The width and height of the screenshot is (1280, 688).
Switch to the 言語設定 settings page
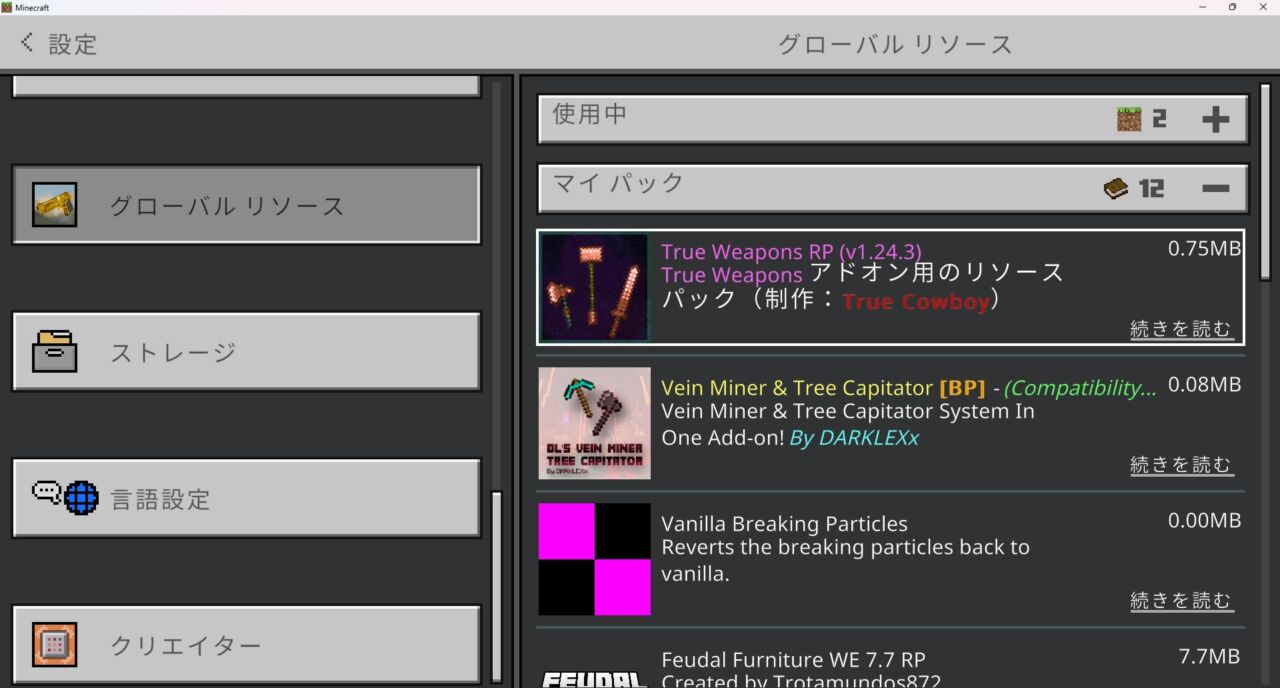click(x=245, y=499)
